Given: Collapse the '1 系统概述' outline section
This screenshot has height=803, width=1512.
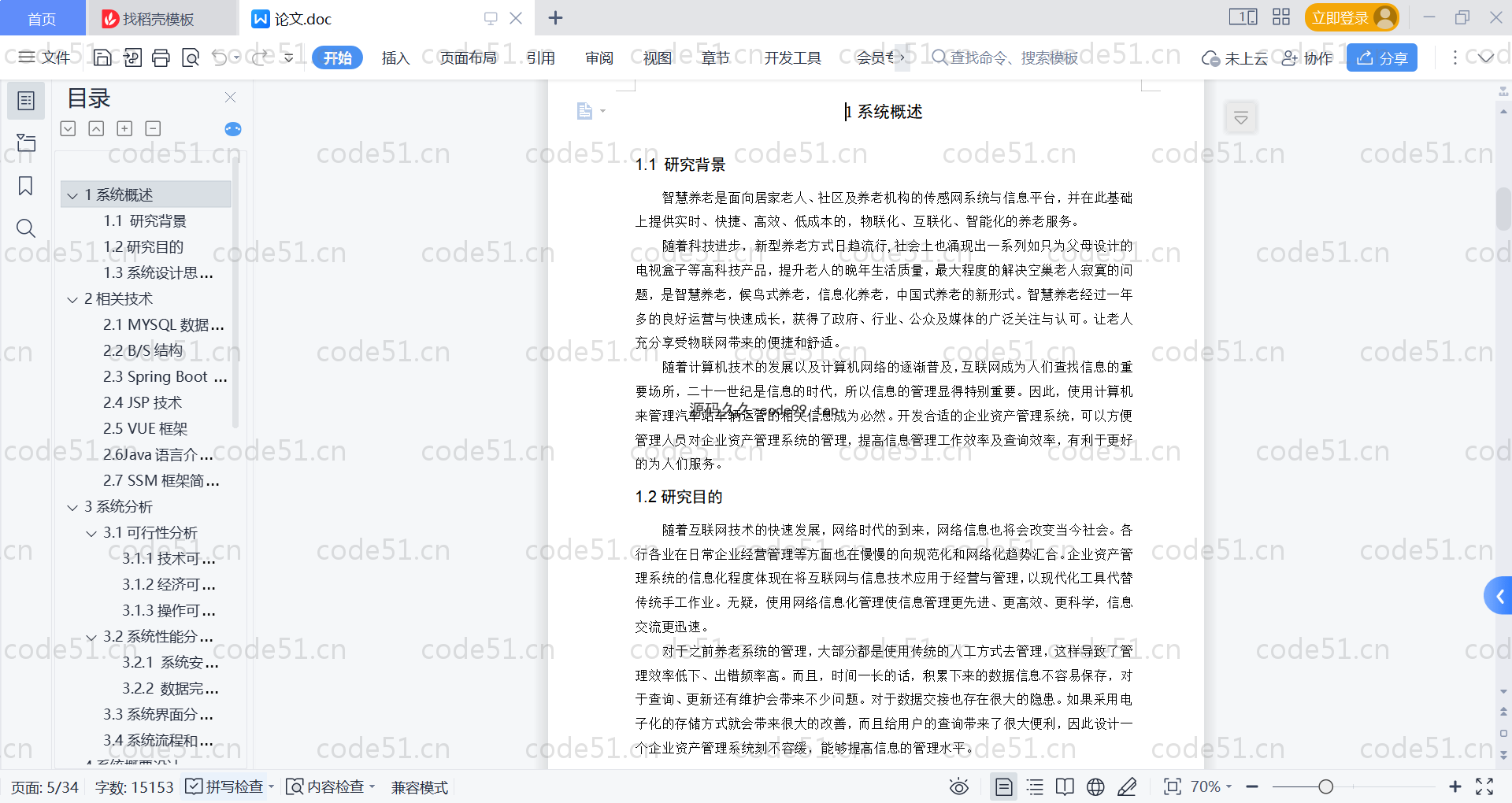Looking at the screenshot, I should [72, 195].
